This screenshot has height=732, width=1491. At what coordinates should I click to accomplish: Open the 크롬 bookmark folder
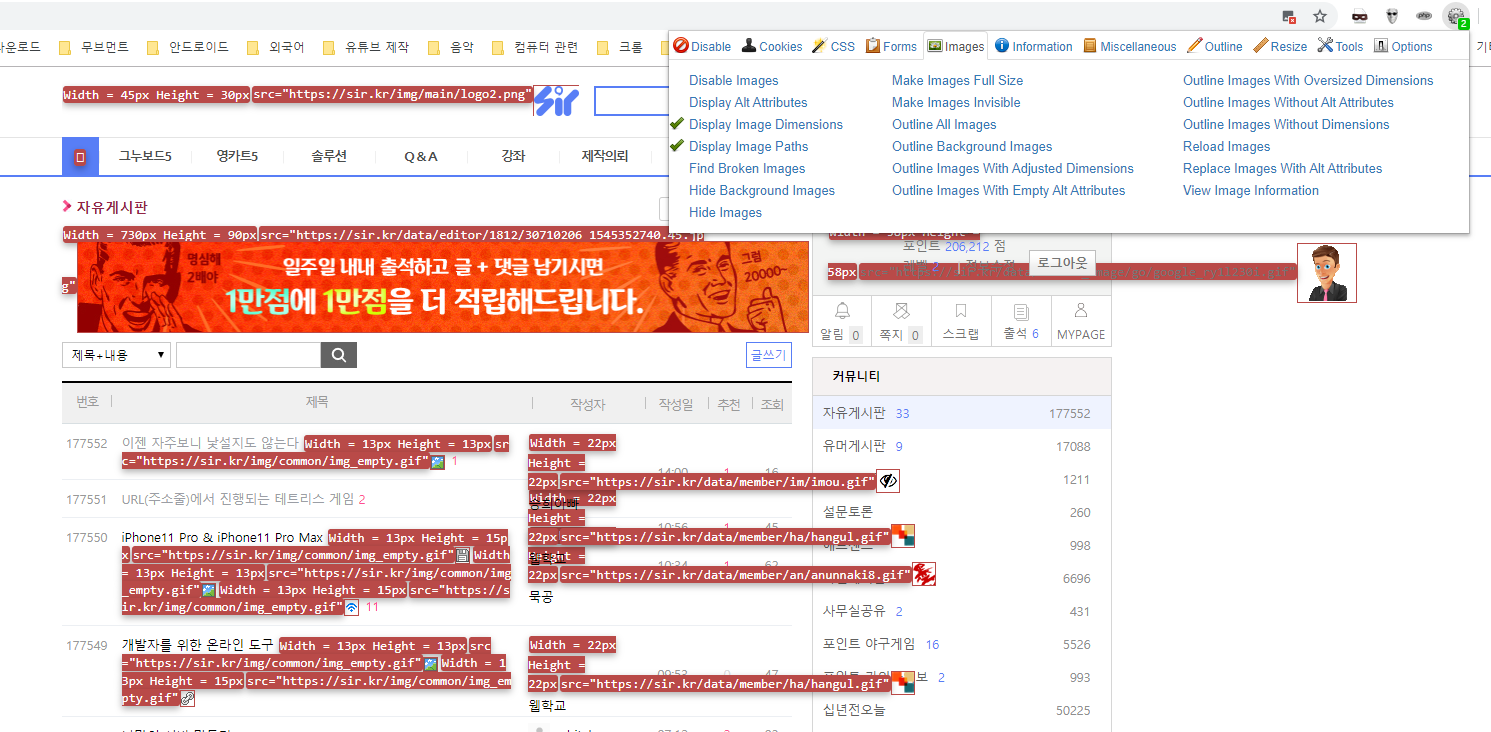click(x=619, y=47)
